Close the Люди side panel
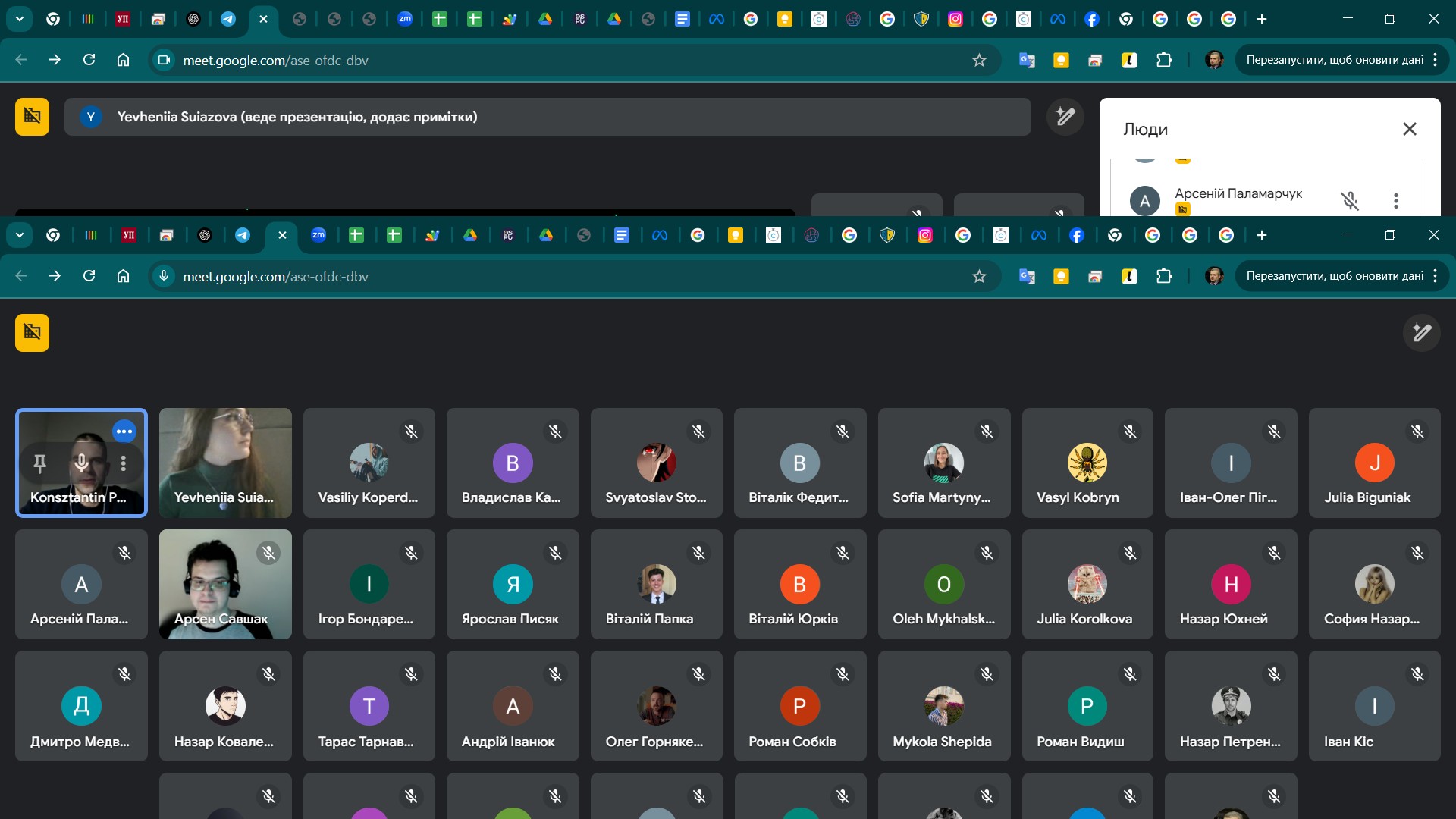The width and height of the screenshot is (1456, 819). pos(1409,129)
